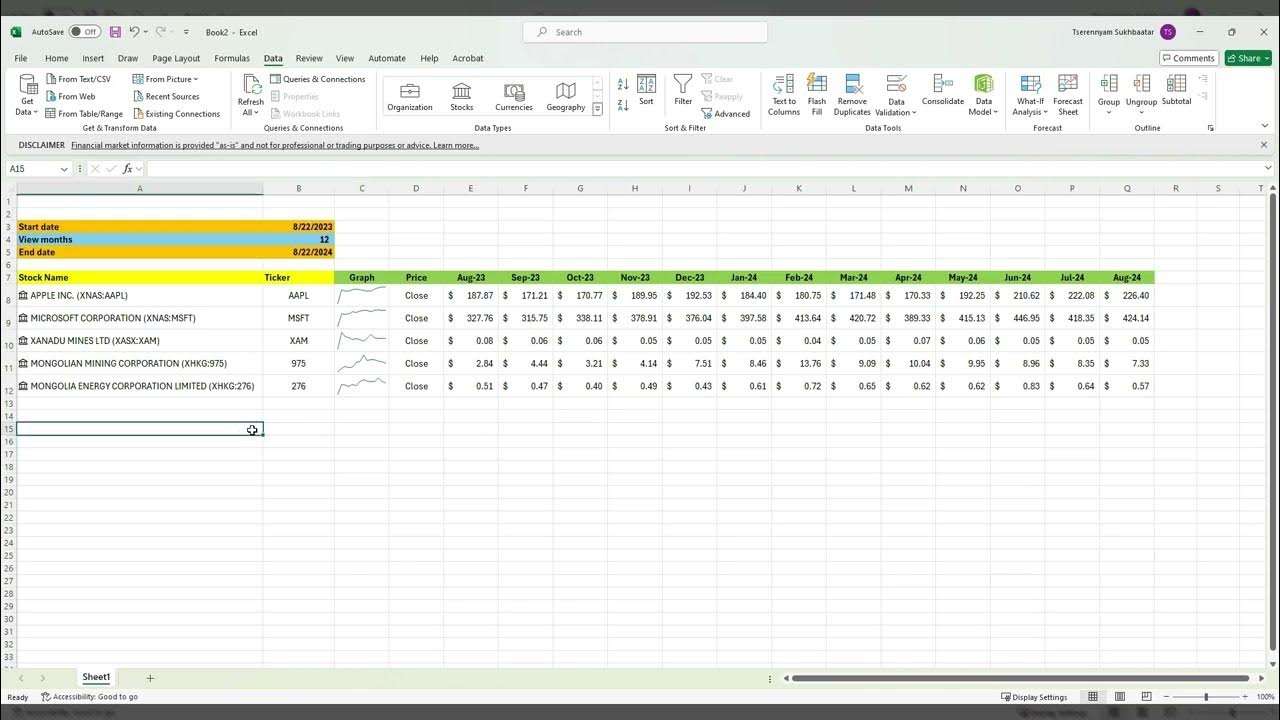Expand the Data Types gallery
The height and width of the screenshot is (720, 1280).
[598, 109]
